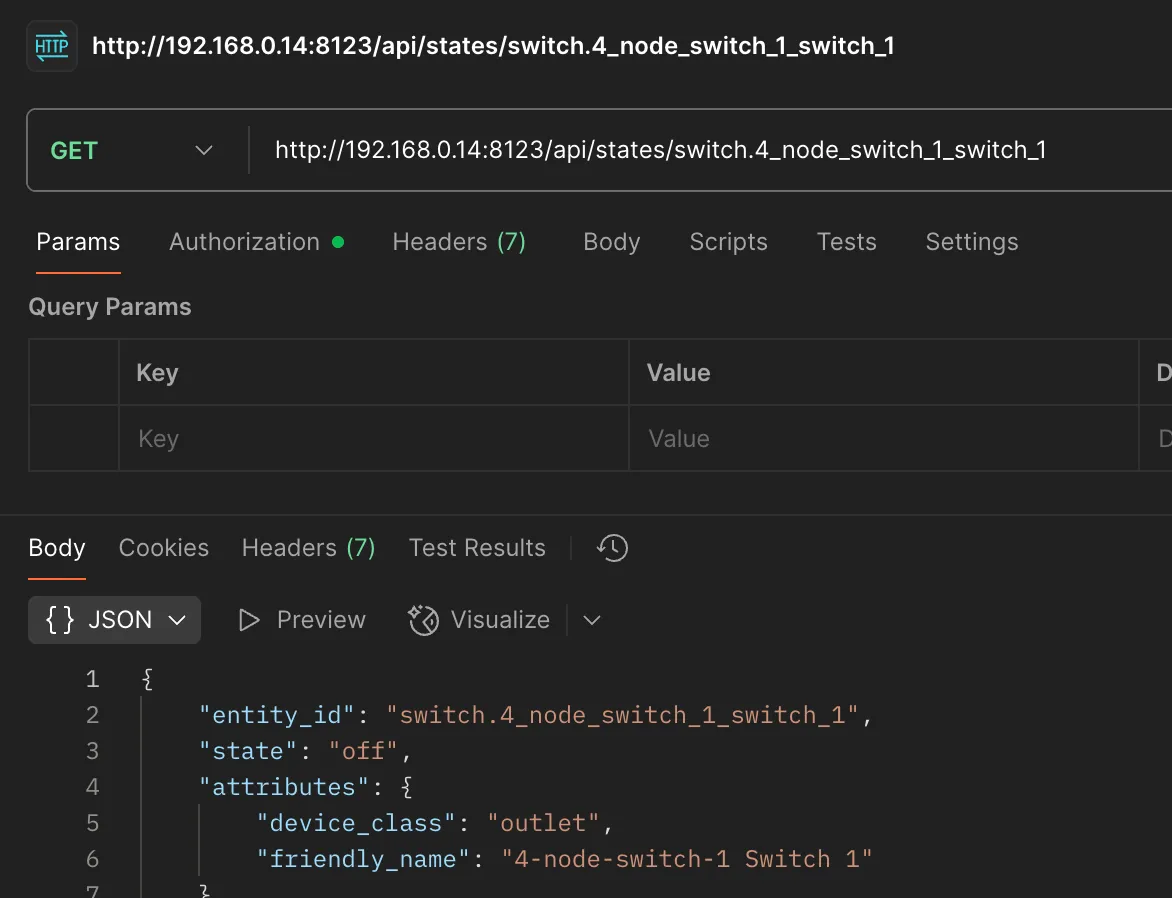Open the JSON format dropdown
This screenshot has height=898, width=1172.
pos(115,620)
